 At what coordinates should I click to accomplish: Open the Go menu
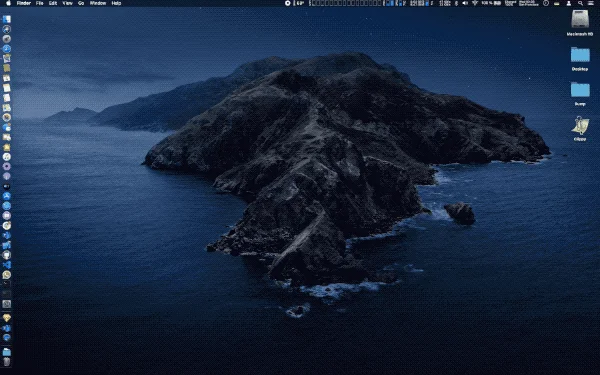(81, 3)
